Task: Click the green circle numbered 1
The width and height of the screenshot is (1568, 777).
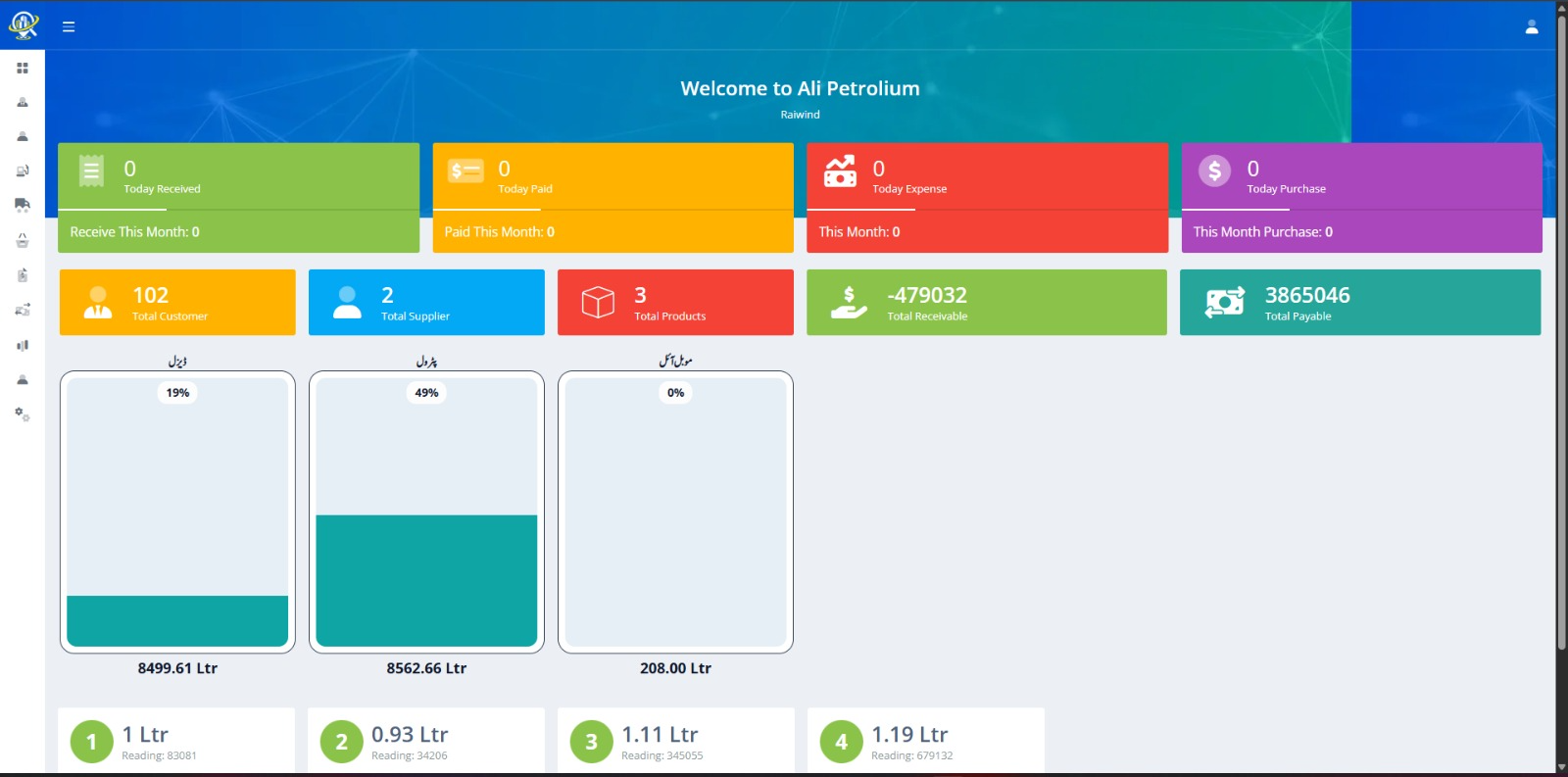Action: (x=92, y=742)
